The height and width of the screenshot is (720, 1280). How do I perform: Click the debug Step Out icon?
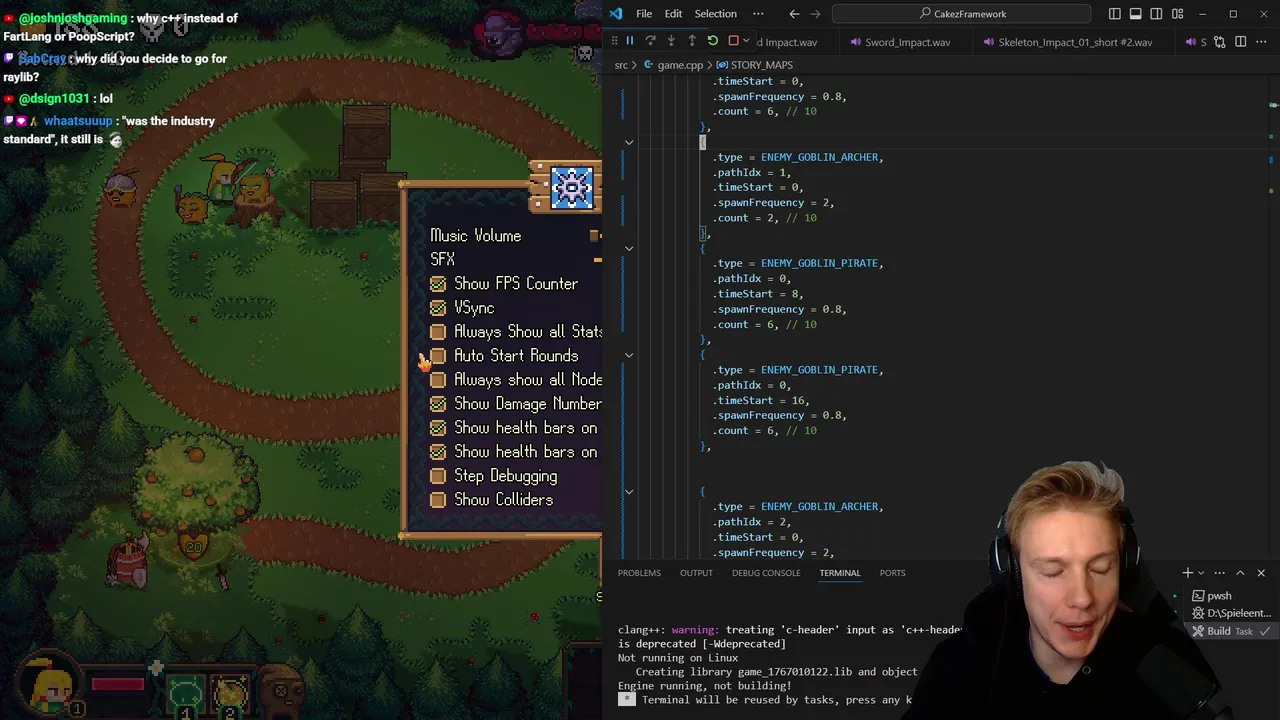tap(692, 41)
